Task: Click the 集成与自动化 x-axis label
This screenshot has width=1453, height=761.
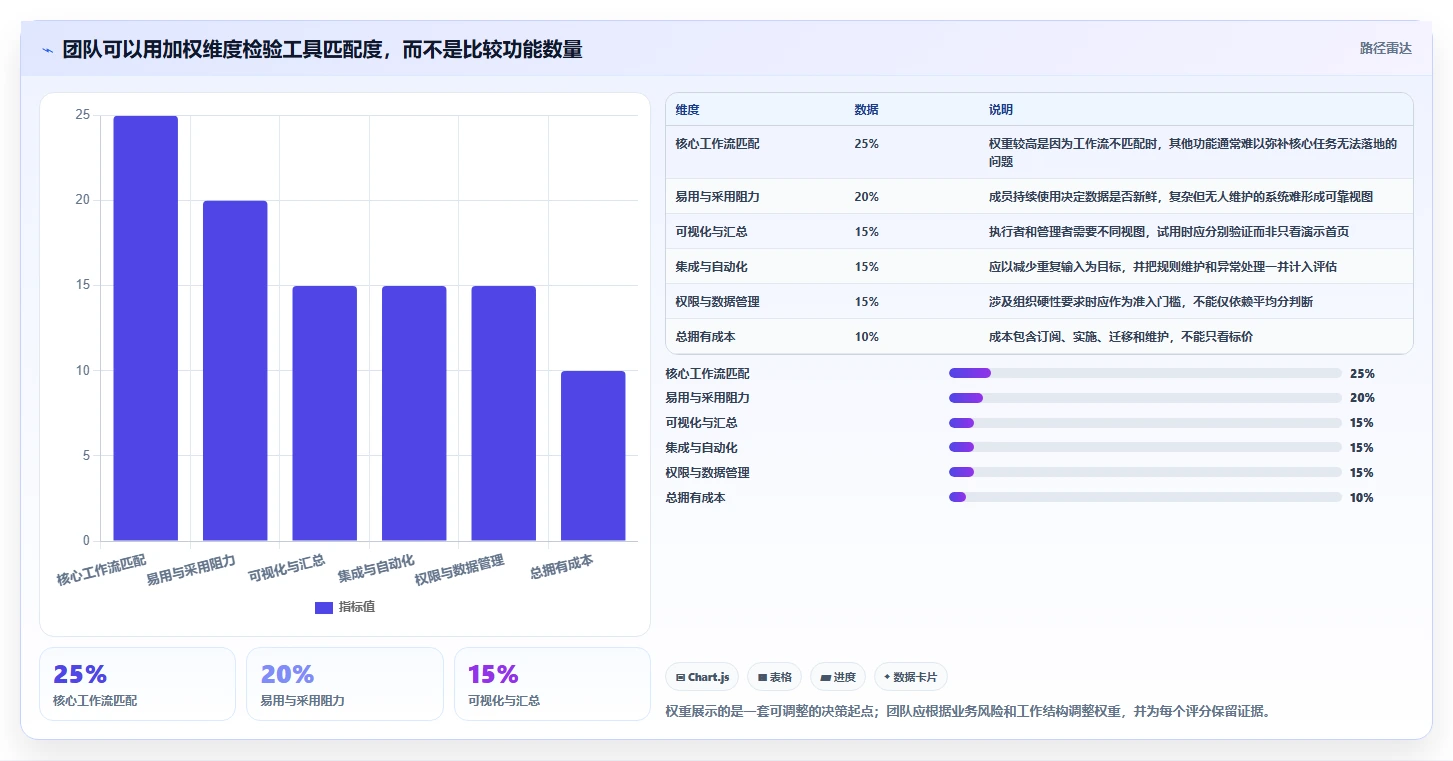Action: pyautogui.click(x=376, y=568)
